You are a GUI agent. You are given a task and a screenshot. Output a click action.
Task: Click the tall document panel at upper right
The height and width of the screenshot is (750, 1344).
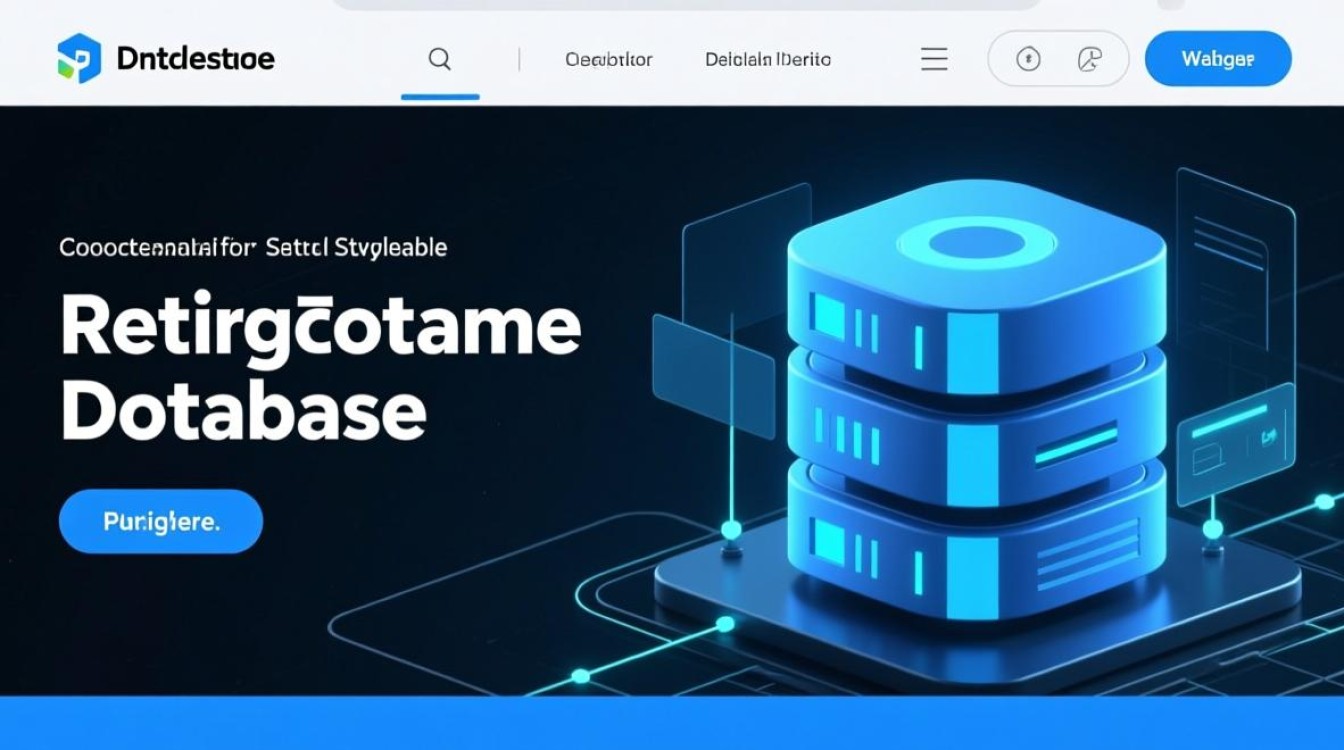(1236, 260)
